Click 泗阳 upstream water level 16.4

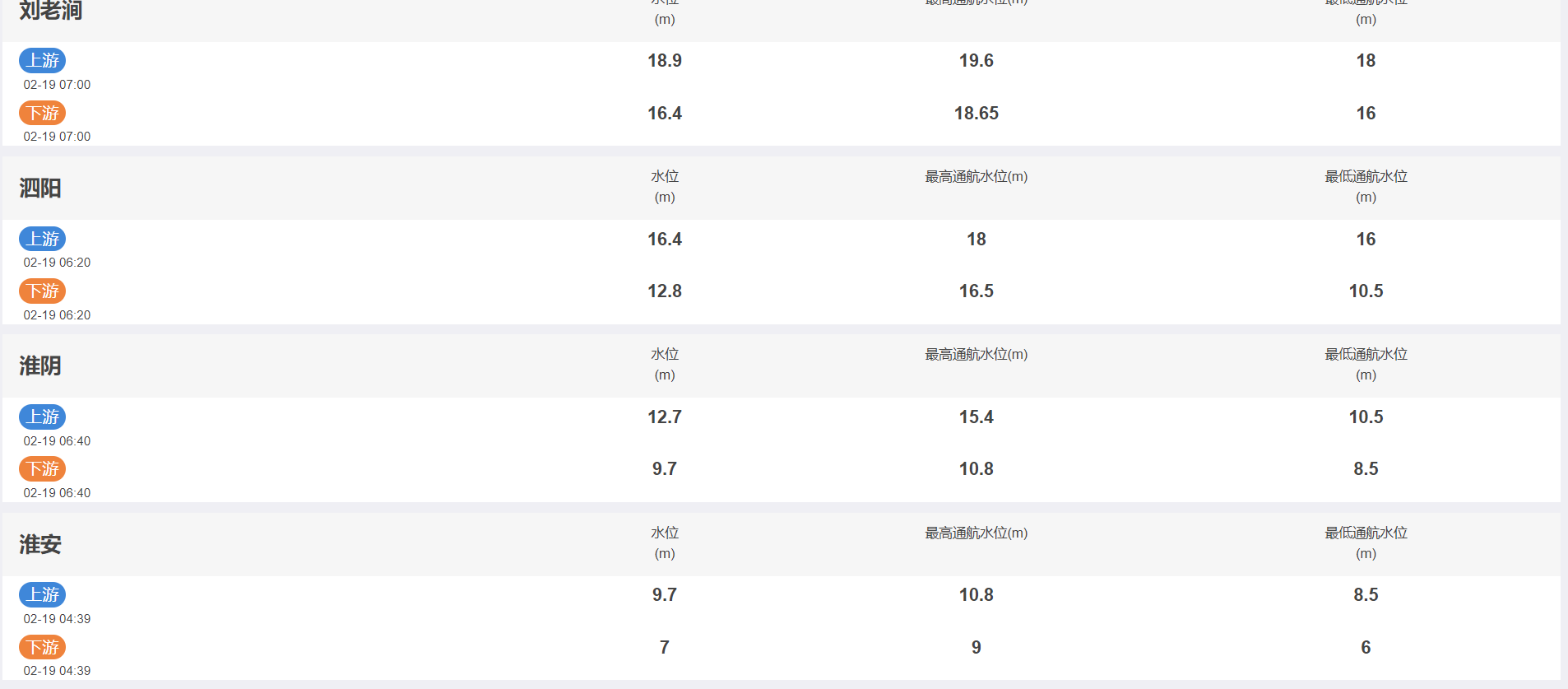click(x=665, y=239)
